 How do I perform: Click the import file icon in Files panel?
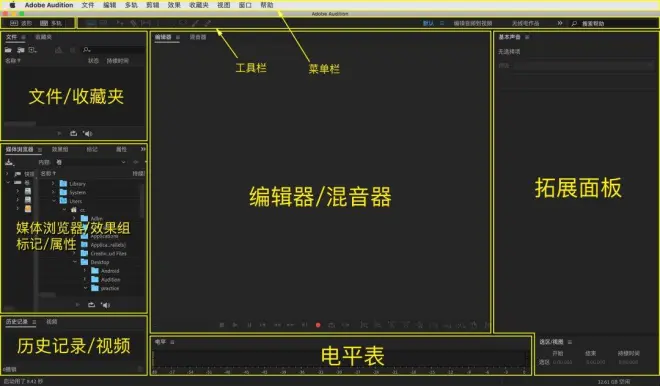click(x=20, y=50)
